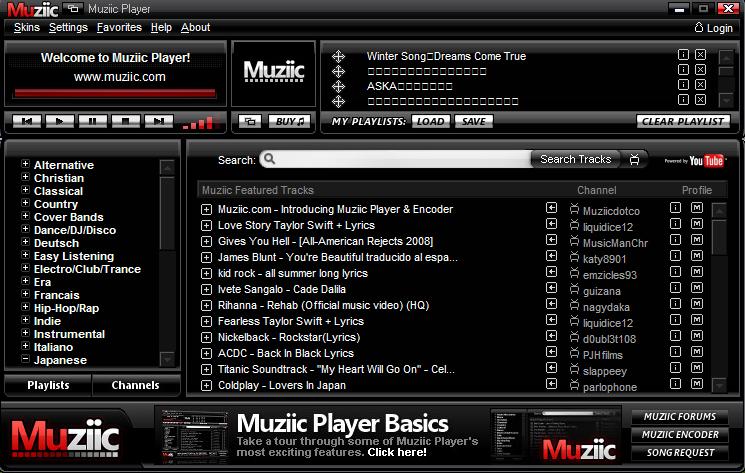Remove Winter Song from playlist
The width and height of the screenshot is (745, 473).
[x=700, y=55]
